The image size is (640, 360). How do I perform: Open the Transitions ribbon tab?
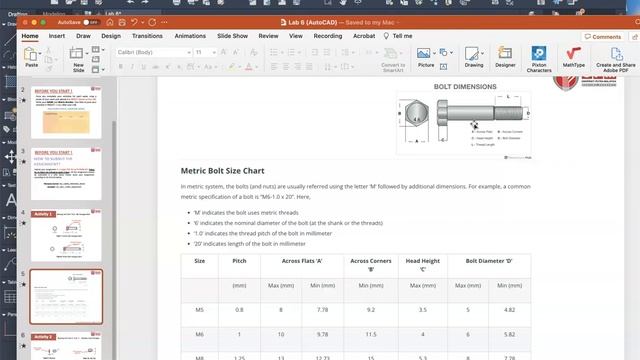pyautogui.click(x=147, y=36)
